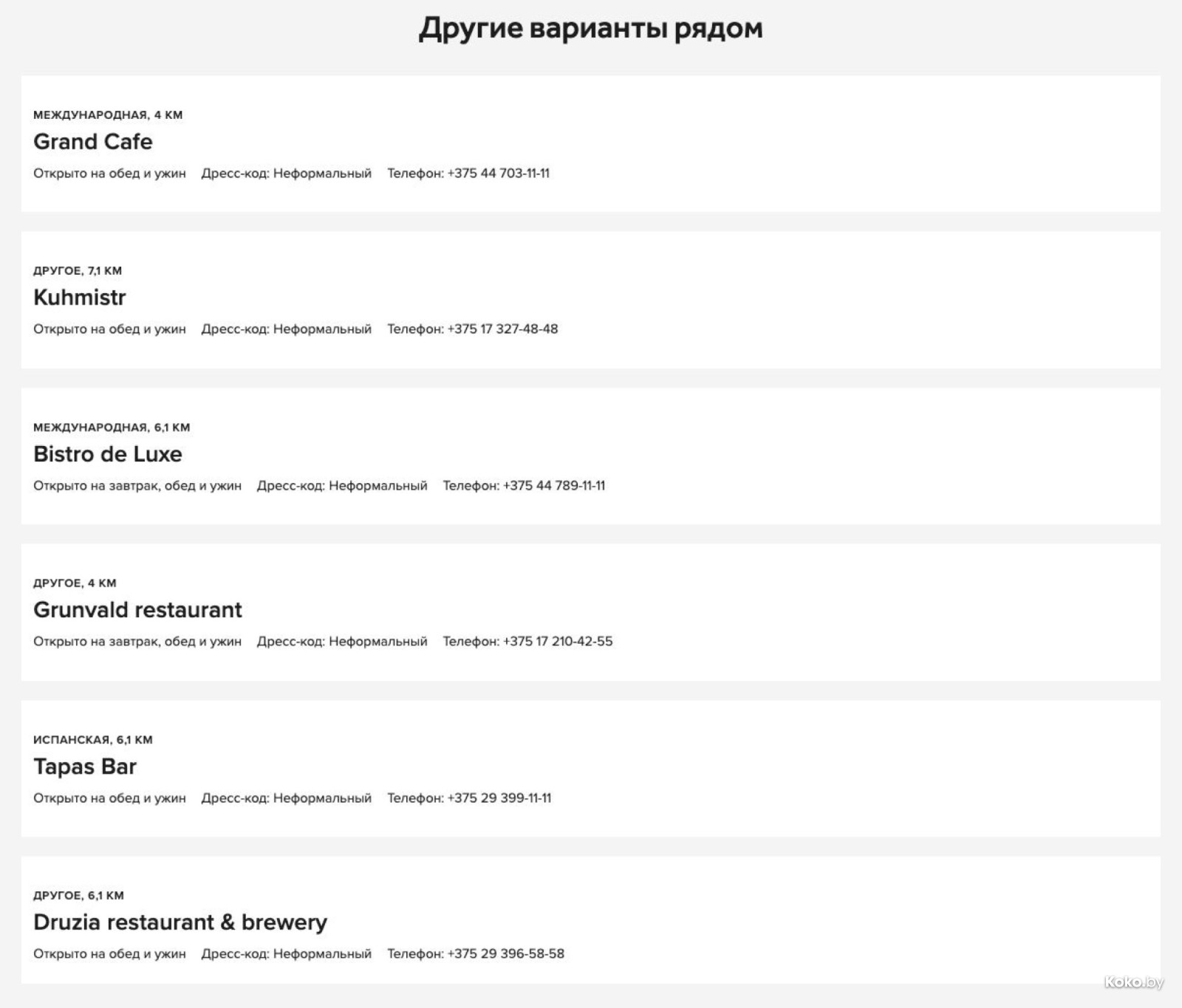The image size is (1182, 1008).
Task: Click the 'Международная, 4 км' label above Grand Cafe
Action: tap(108, 115)
